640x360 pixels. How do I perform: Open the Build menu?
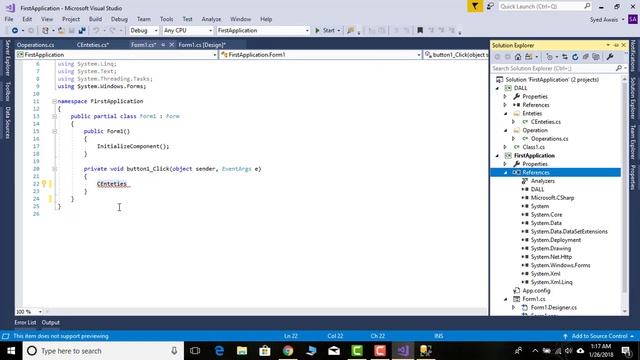(96, 19)
